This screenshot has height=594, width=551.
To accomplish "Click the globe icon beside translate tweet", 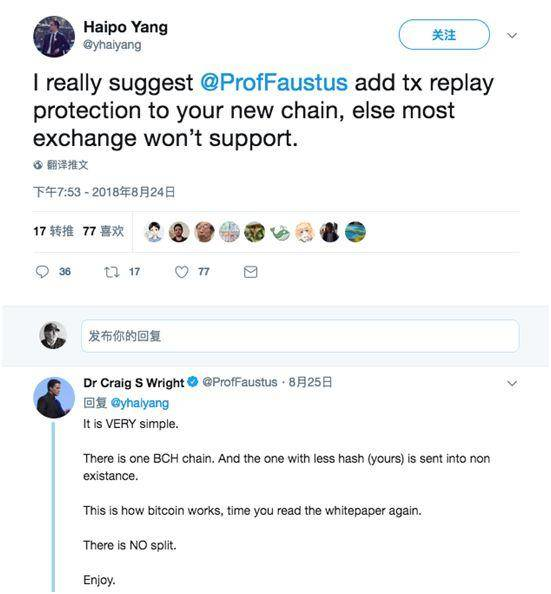I will pos(38,165).
